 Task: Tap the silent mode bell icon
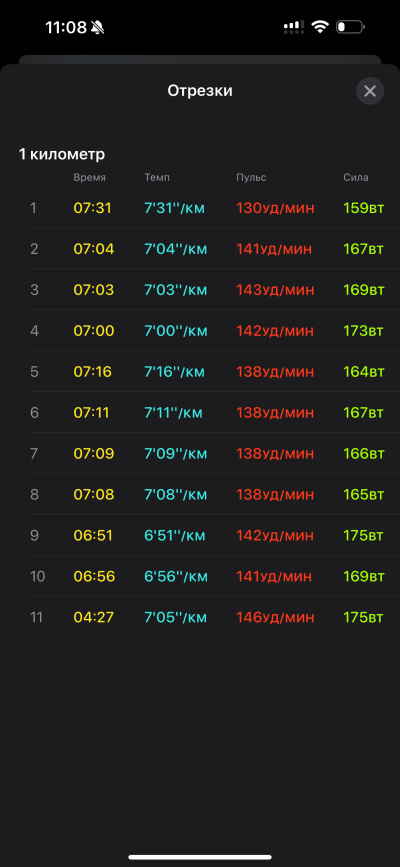point(97,27)
